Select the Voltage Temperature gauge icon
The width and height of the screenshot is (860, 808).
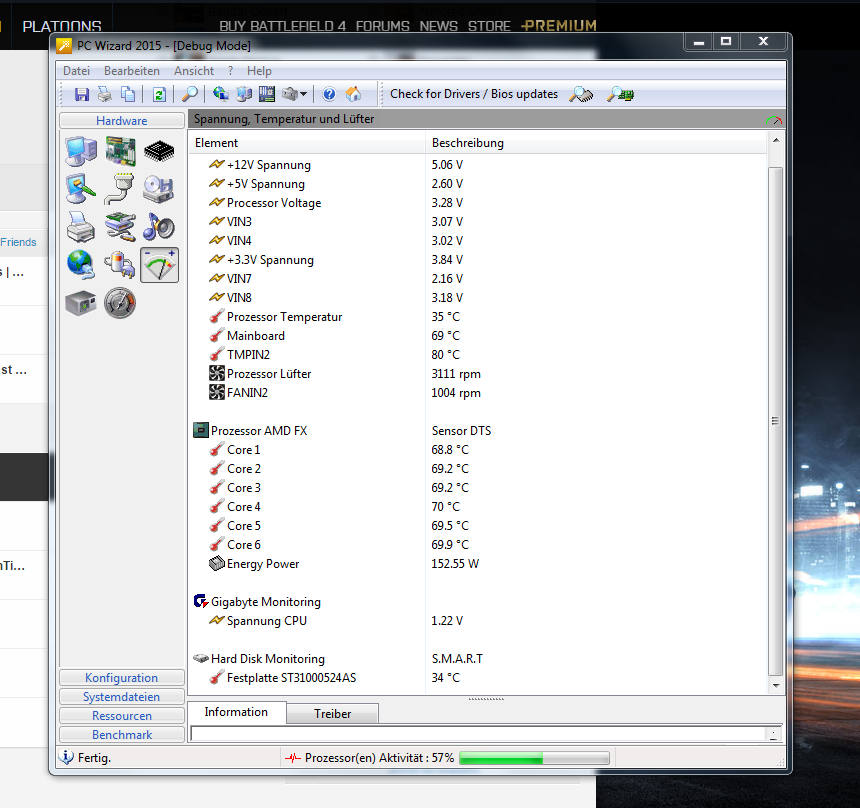(x=159, y=265)
